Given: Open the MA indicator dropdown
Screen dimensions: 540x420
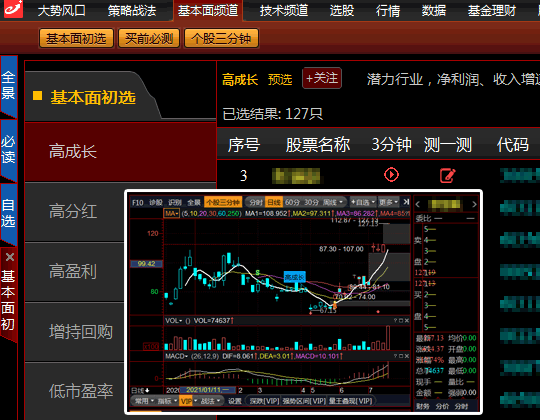Looking at the screenshot, I should point(172,213).
